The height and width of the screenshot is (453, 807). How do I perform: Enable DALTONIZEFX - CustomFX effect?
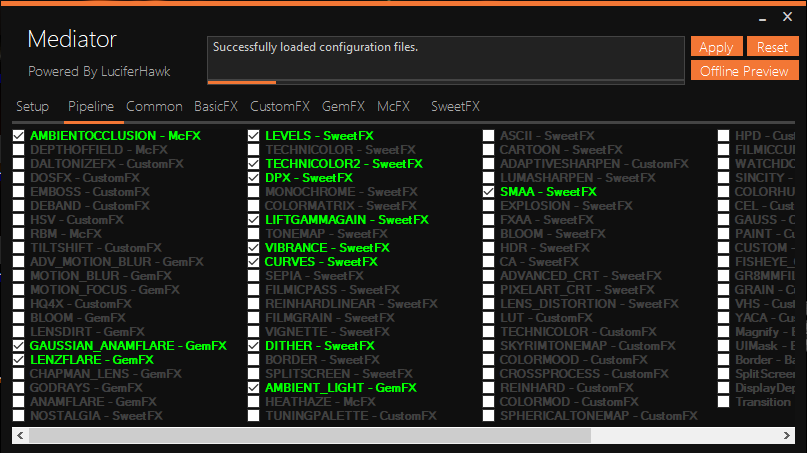point(19,163)
